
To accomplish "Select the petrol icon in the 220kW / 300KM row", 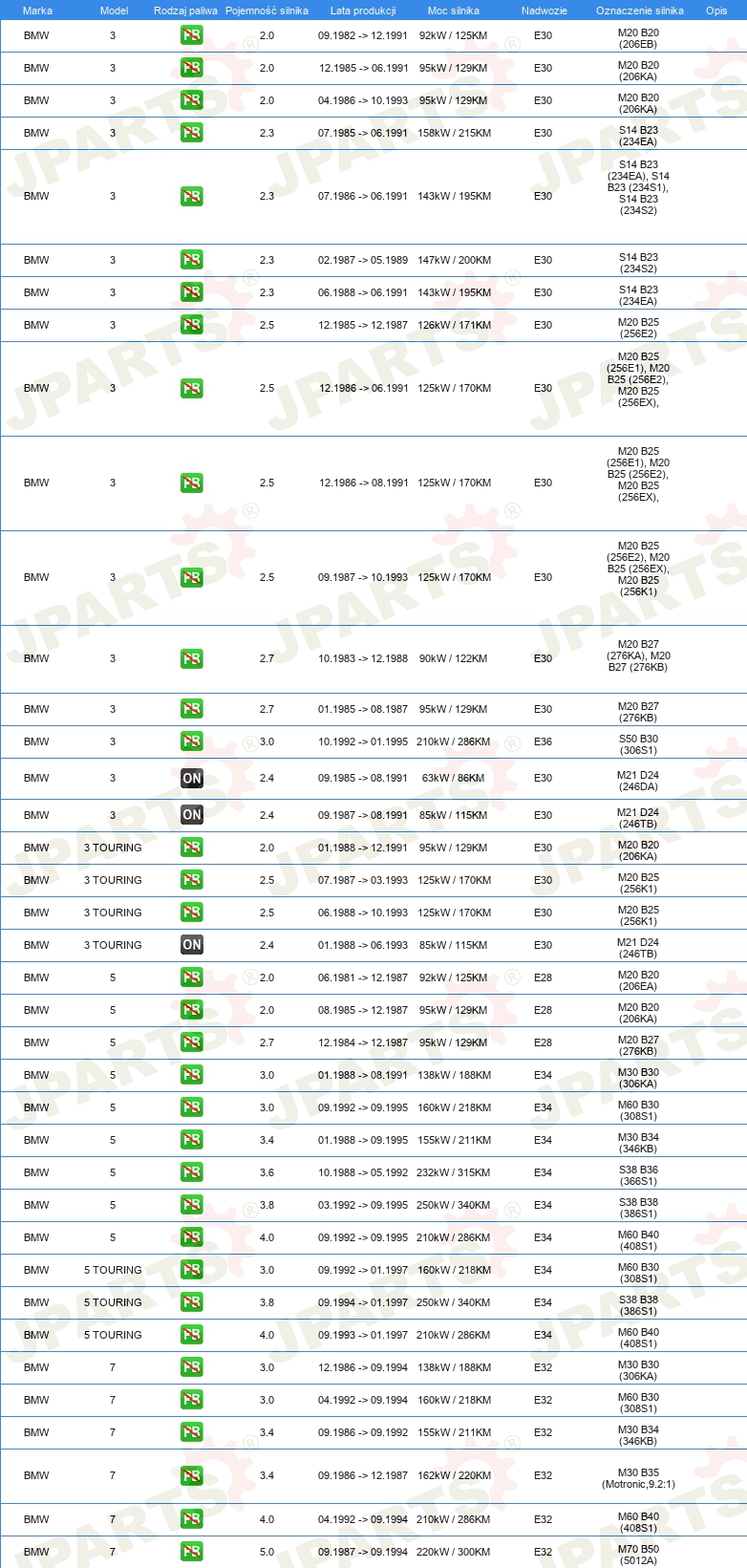I will (192, 1552).
